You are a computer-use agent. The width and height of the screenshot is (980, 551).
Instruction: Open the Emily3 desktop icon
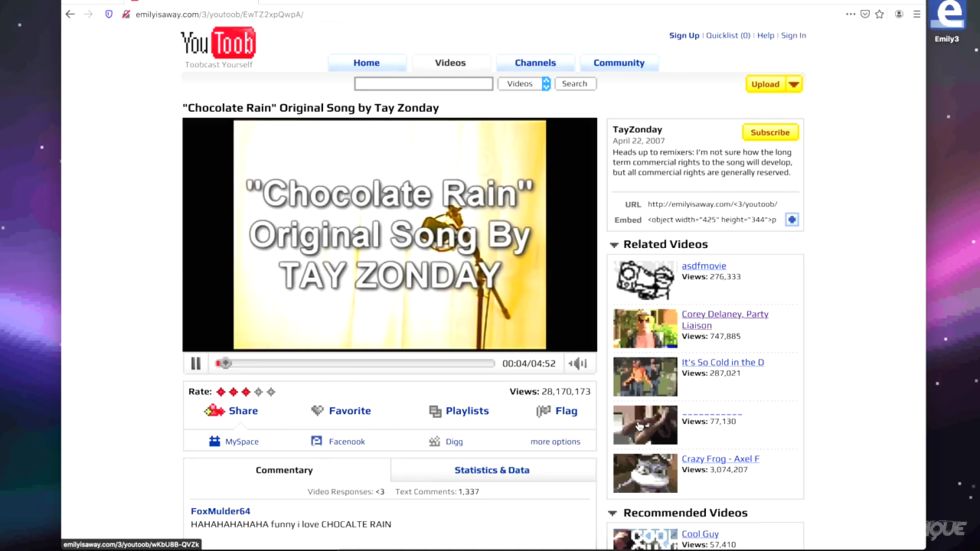[947, 21]
